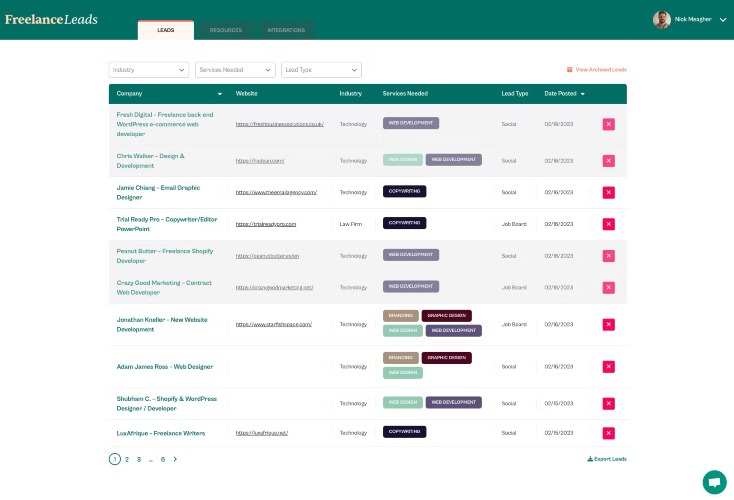Screen dimensions: 734x500
Task: Open LuxAfrique Freelance Writers lead
Action: coord(161,433)
